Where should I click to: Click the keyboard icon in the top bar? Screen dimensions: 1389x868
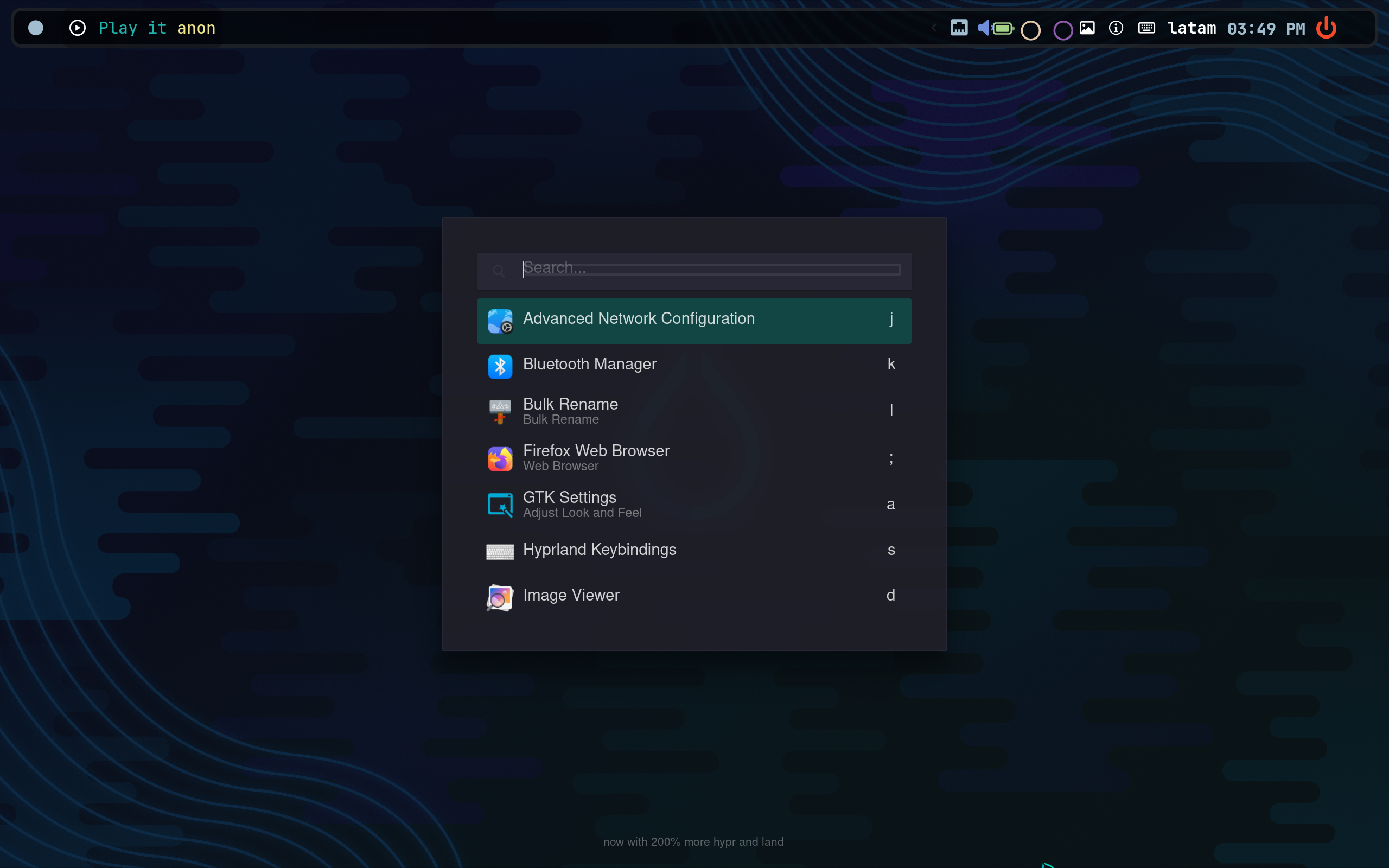[x=1147, y=28]
